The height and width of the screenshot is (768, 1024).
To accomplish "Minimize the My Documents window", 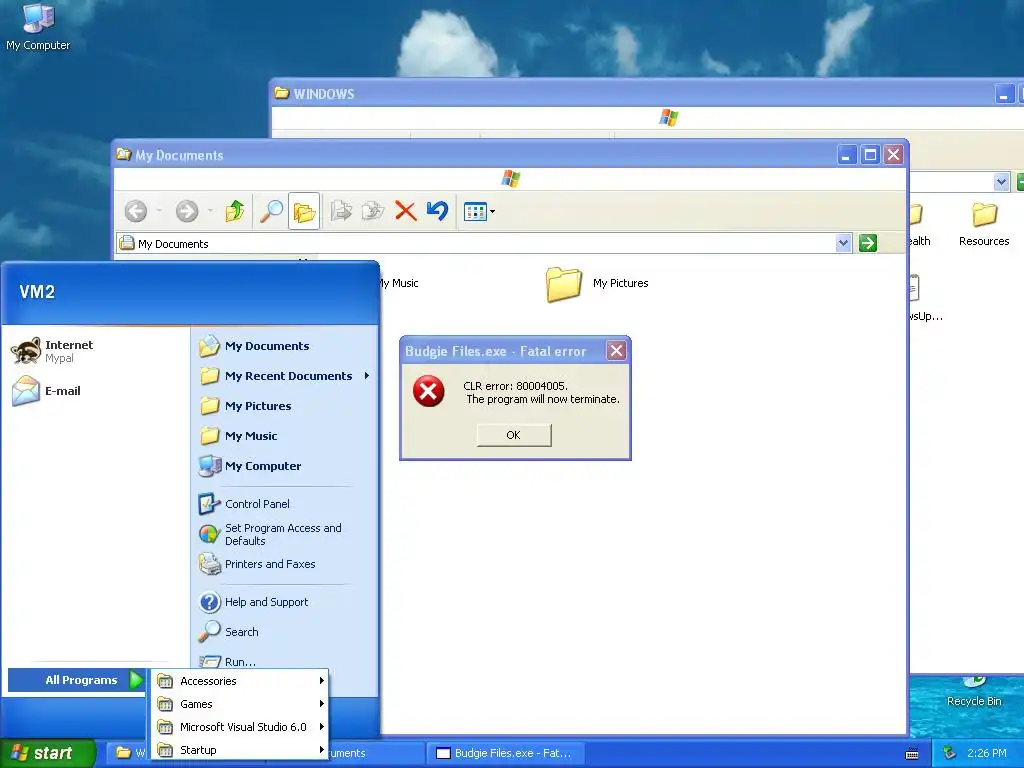I will click(846, 155).
